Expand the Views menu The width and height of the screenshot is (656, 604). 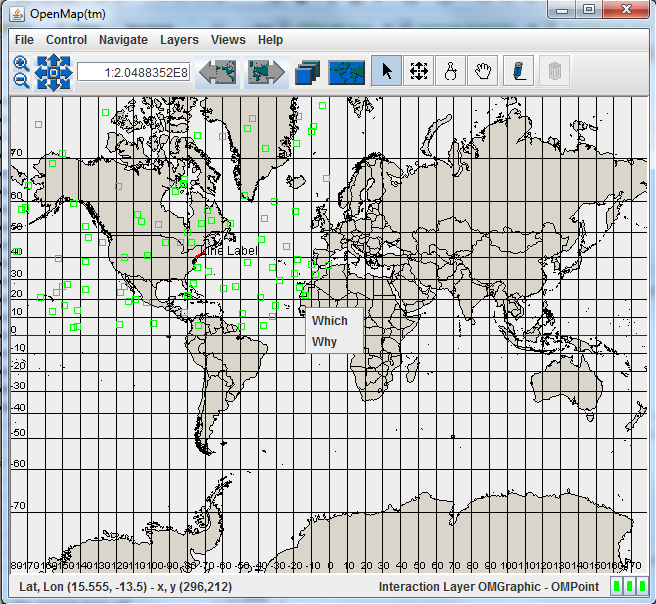pos(228,40)
